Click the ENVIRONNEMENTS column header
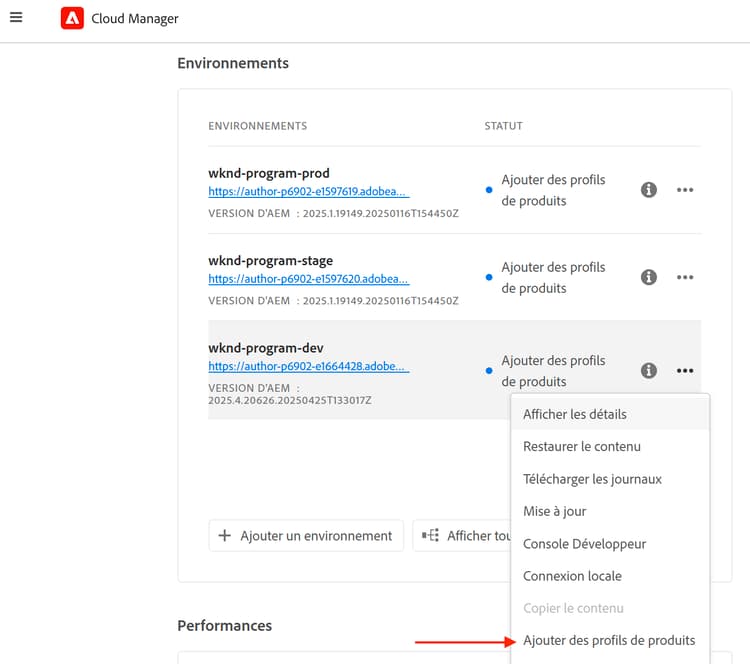This screenshot has height=664, width=750. click(x=258, y=126)
